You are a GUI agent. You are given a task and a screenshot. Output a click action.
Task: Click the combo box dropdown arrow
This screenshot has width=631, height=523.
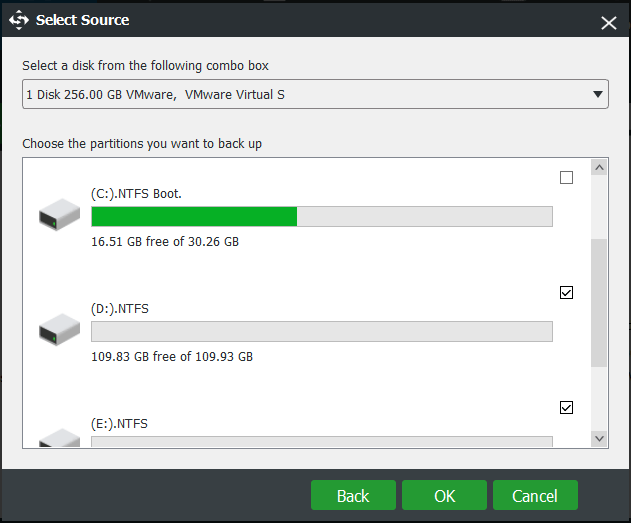coord(598,94)
